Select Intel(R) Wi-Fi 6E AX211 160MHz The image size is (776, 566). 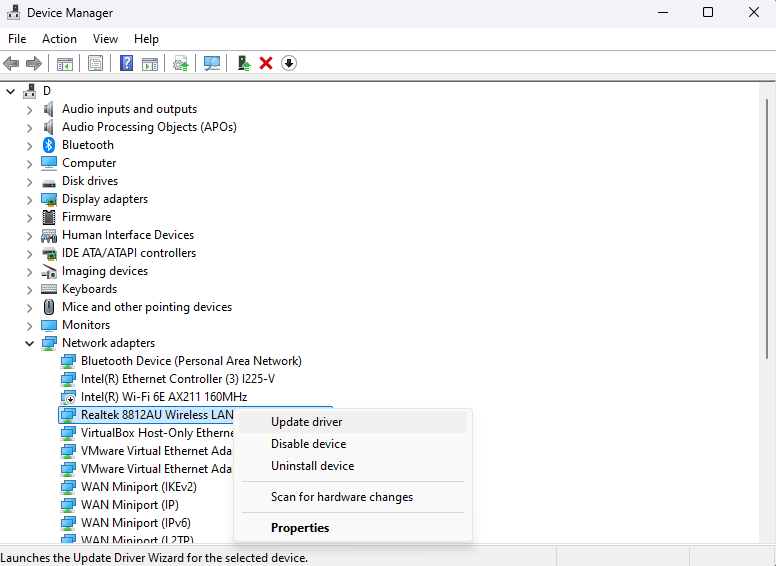click(x=164, y=397)
